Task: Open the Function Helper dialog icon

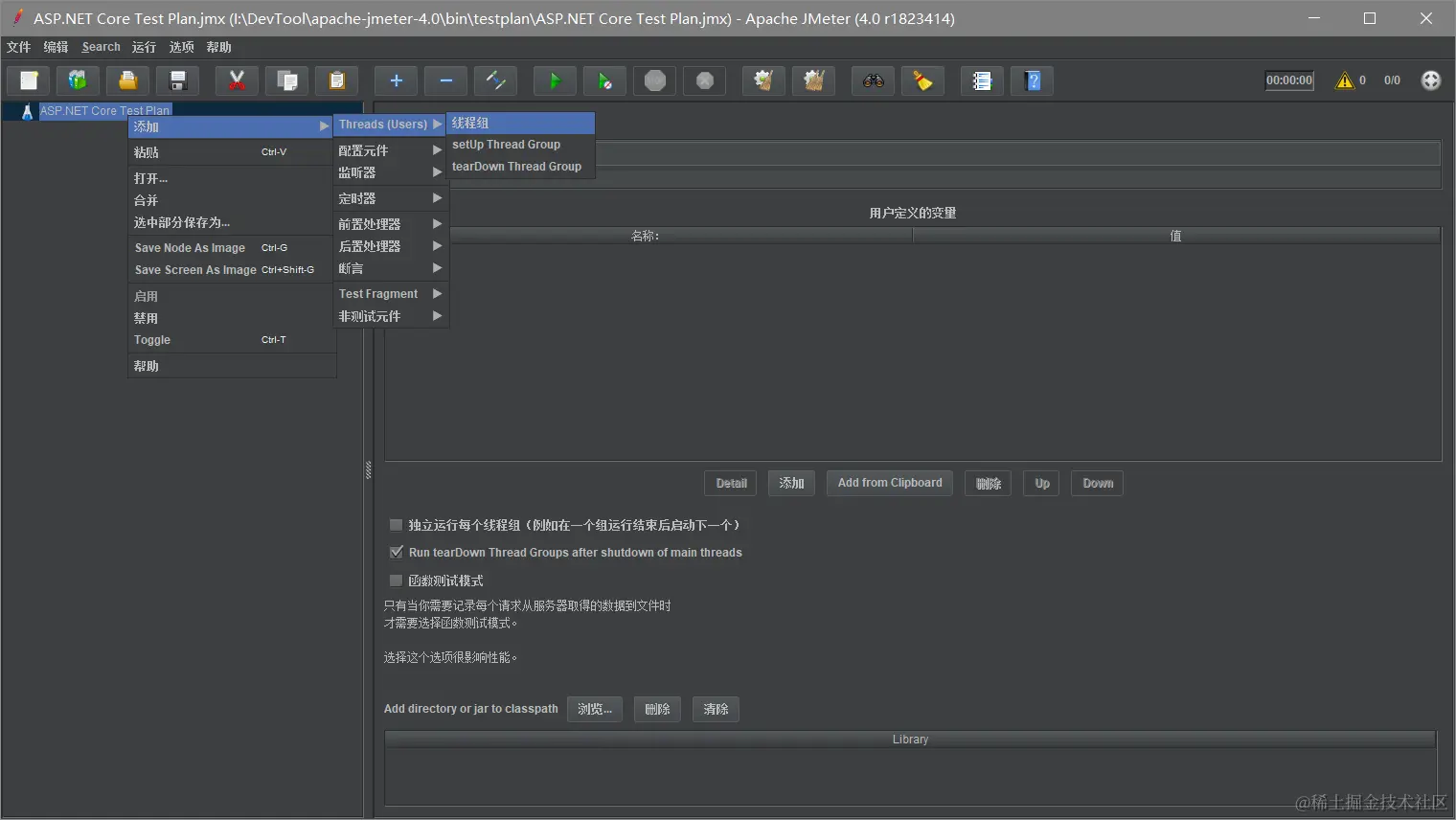Action: coord(982,81)
